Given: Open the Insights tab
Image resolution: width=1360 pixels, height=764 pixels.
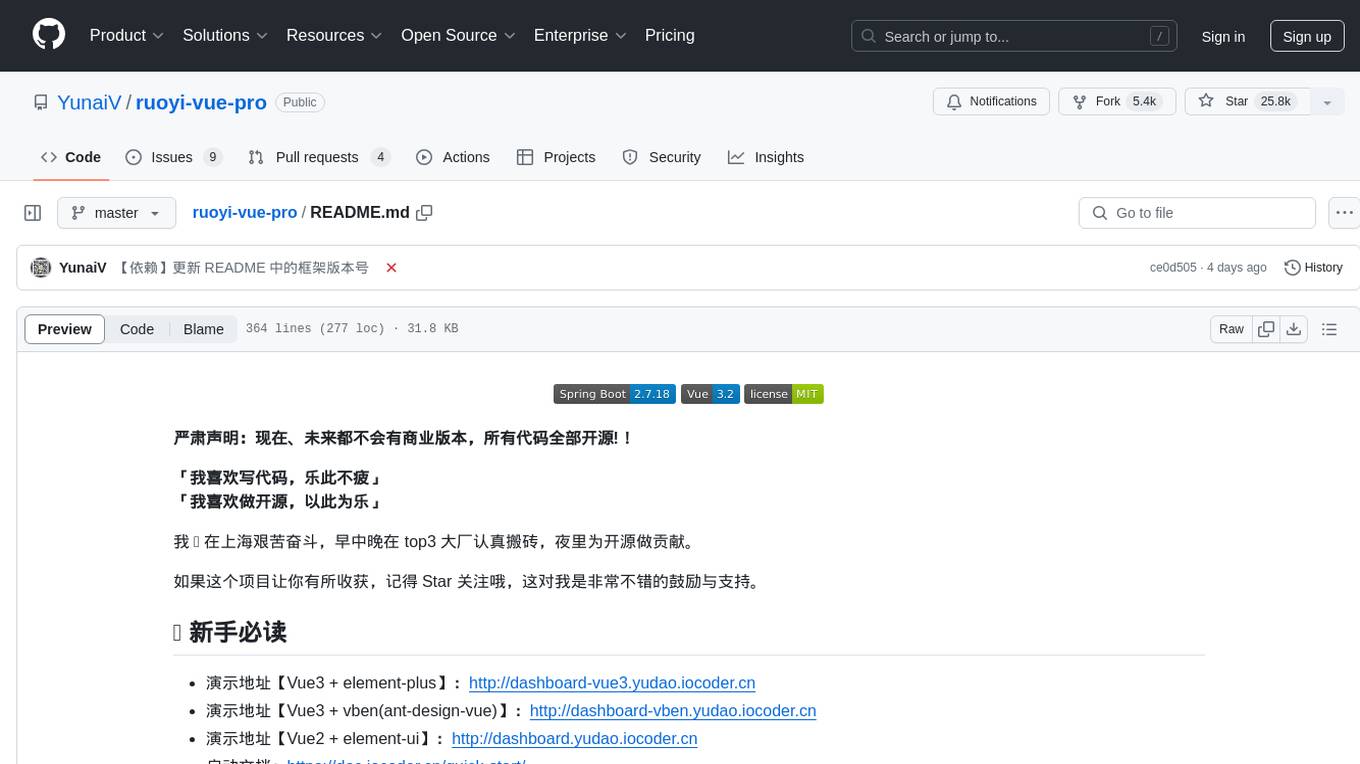Looking at the screenshot, I should click(x=766, y=157).
